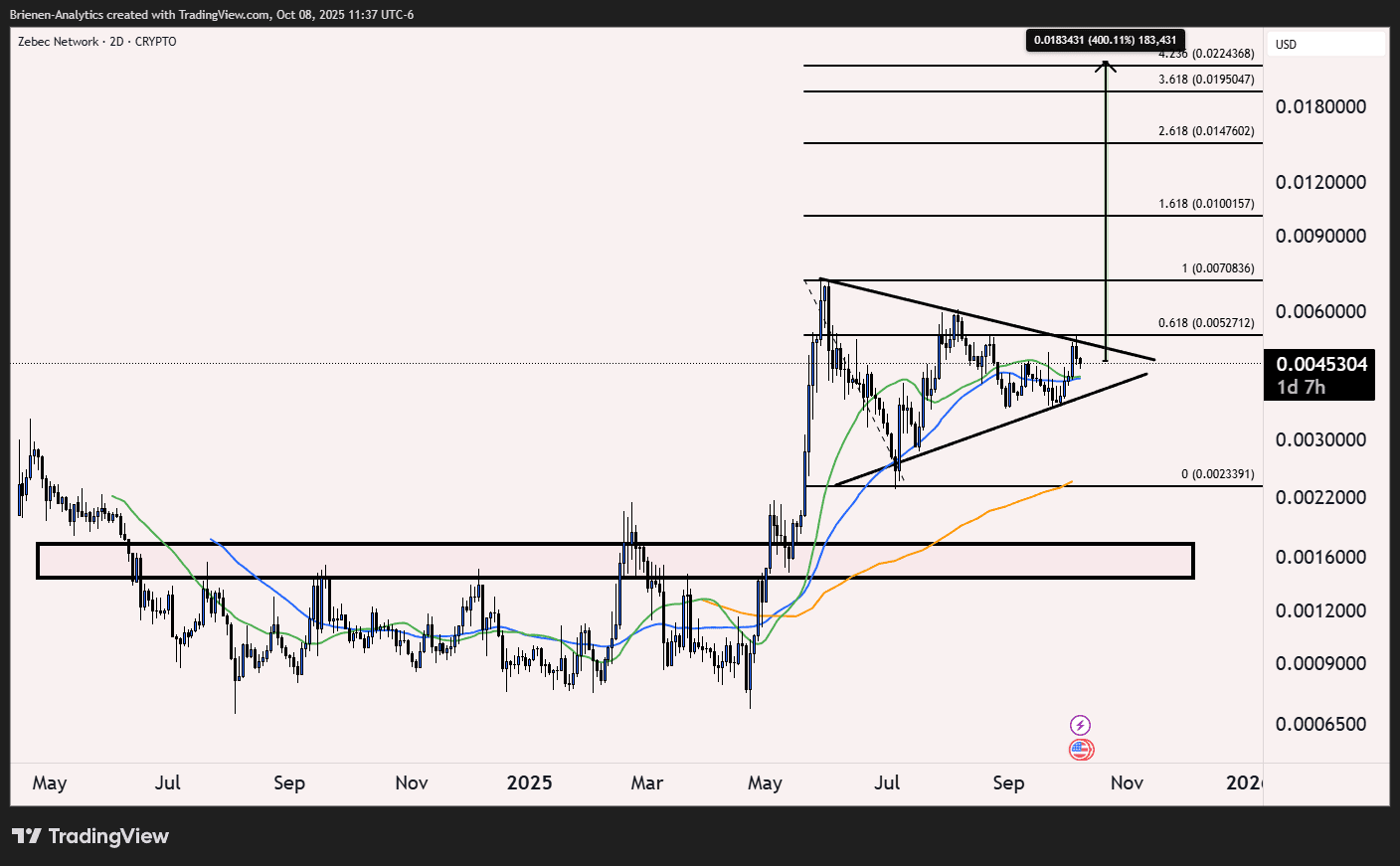This screenshot has width=1400, height=866.
Task: Select the TradingView logo
Action: click(89, 836)
